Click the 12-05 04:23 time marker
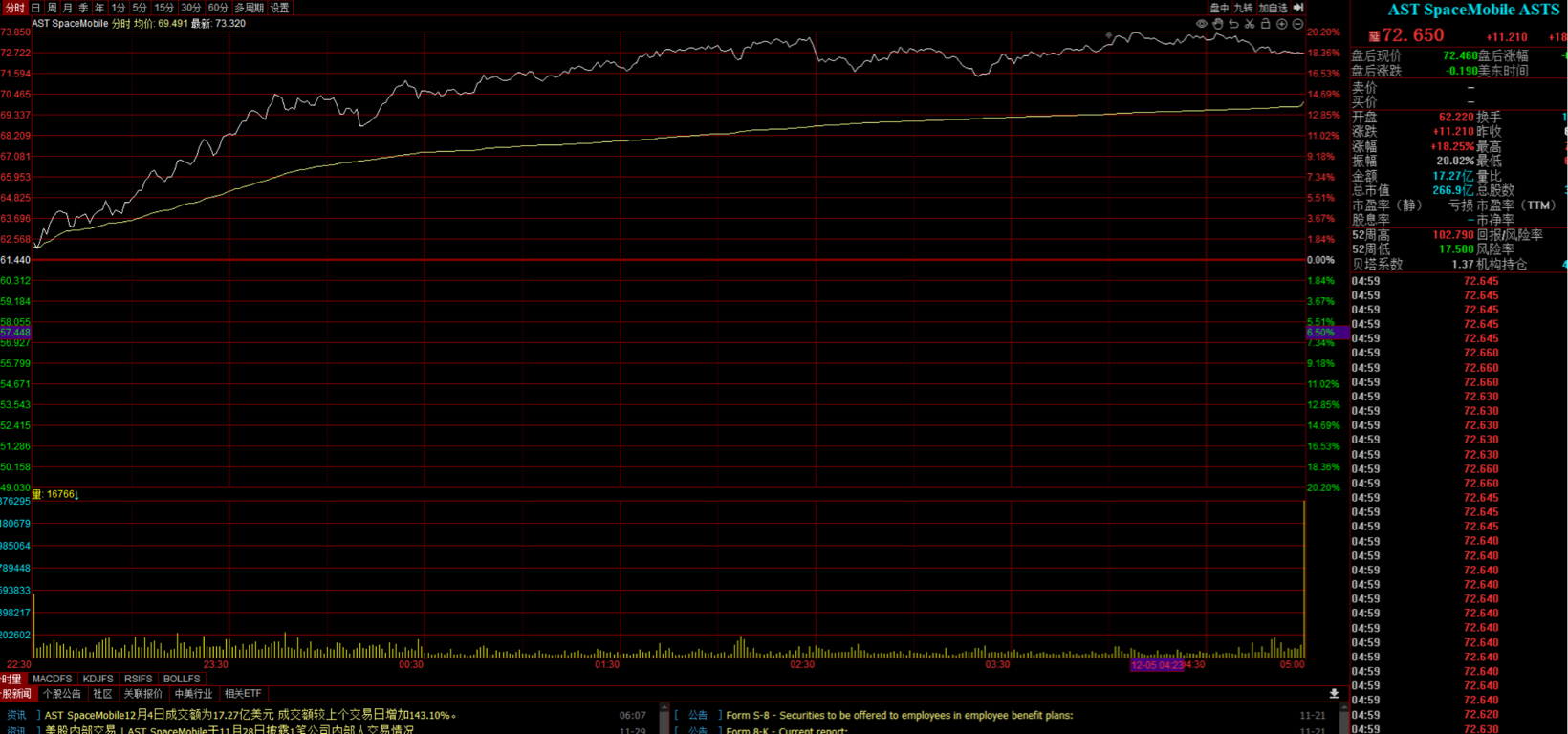 coord(1157,665)
